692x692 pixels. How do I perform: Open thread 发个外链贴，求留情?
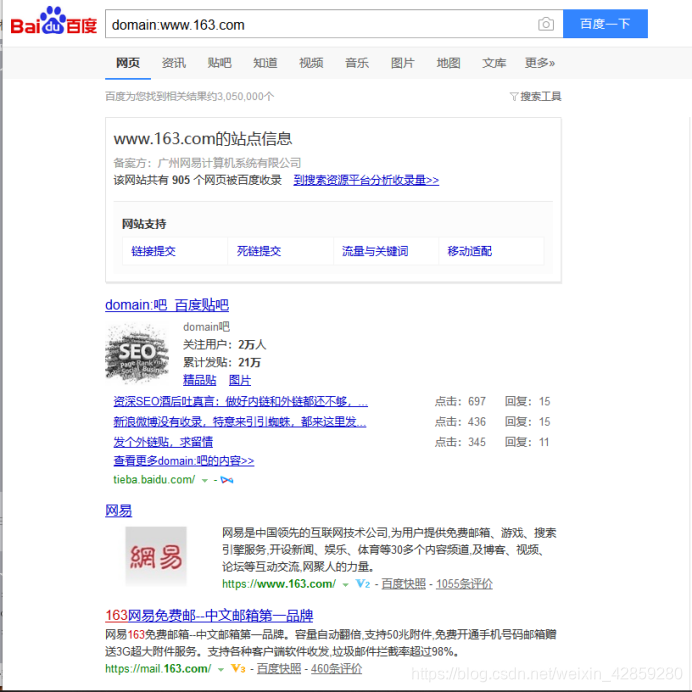pos(163,442)
